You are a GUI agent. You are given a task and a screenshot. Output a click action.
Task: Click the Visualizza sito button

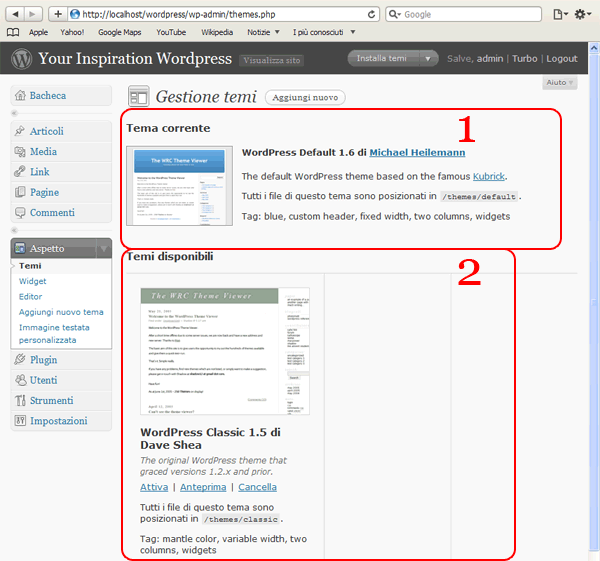272,60
